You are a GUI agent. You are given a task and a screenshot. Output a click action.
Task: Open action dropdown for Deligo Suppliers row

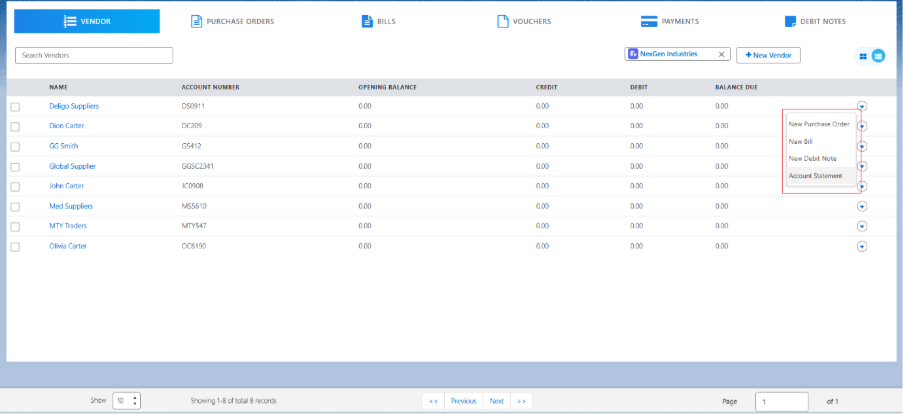pyautogui.click(x=862, y=106)
